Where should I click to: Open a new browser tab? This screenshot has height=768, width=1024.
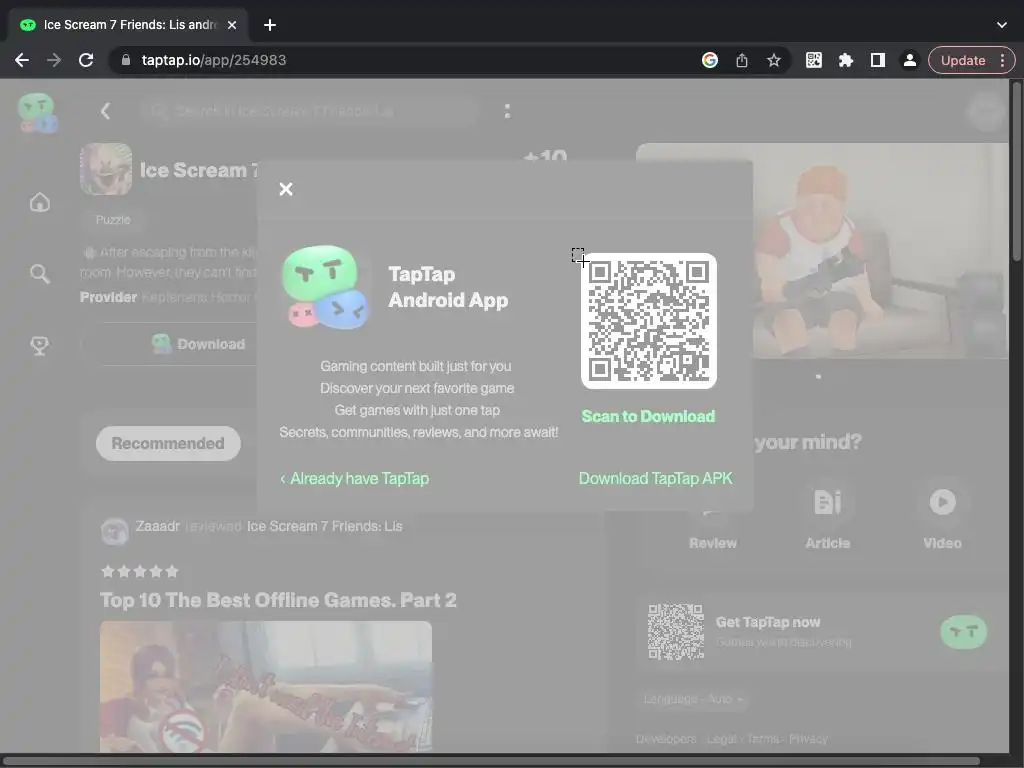270,25
